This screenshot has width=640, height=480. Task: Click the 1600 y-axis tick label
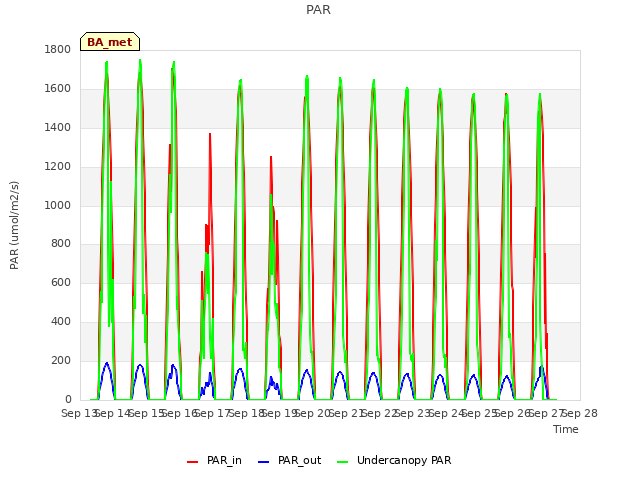tap(58, 89)
